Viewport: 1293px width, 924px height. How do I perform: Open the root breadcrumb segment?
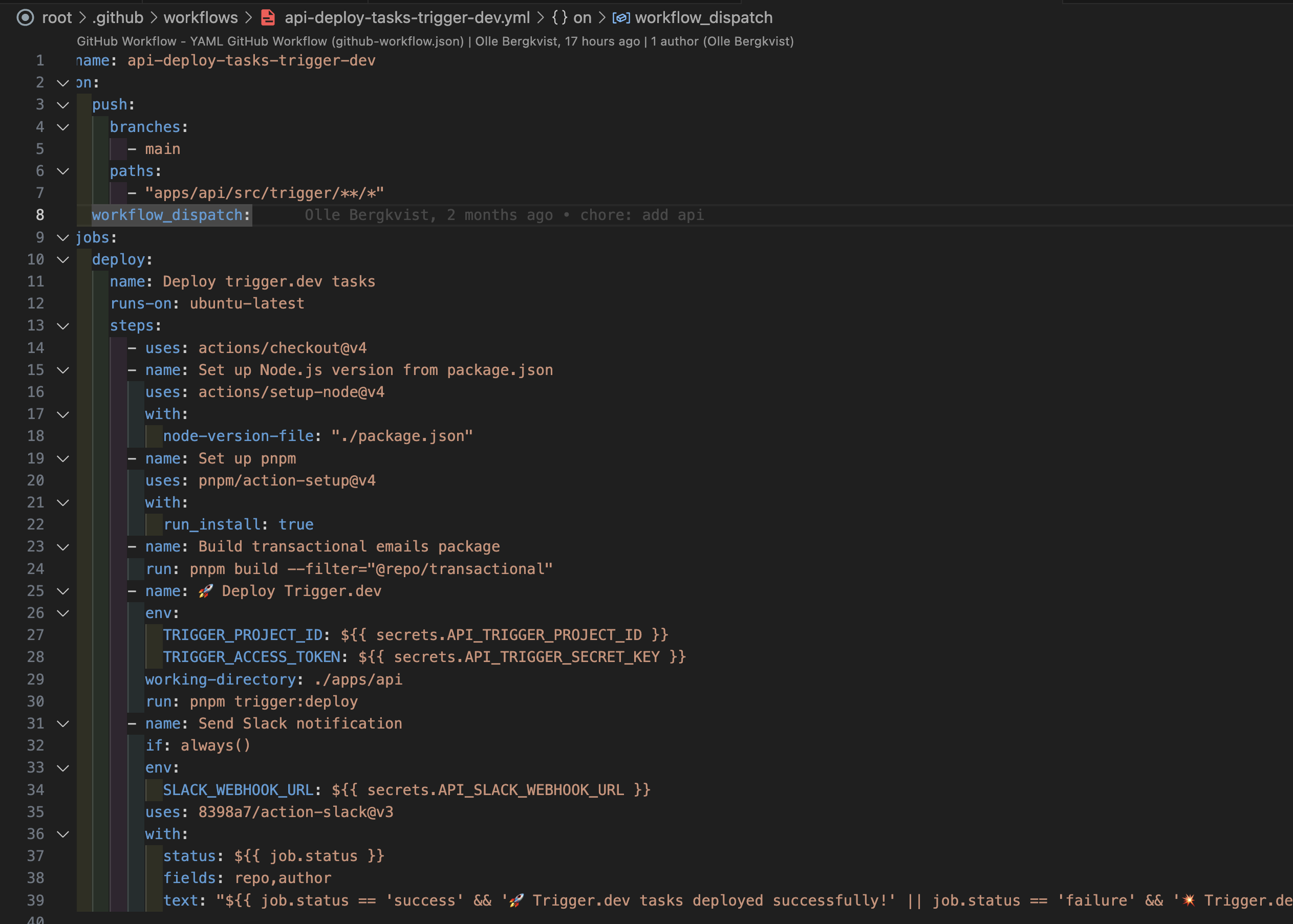57,17
